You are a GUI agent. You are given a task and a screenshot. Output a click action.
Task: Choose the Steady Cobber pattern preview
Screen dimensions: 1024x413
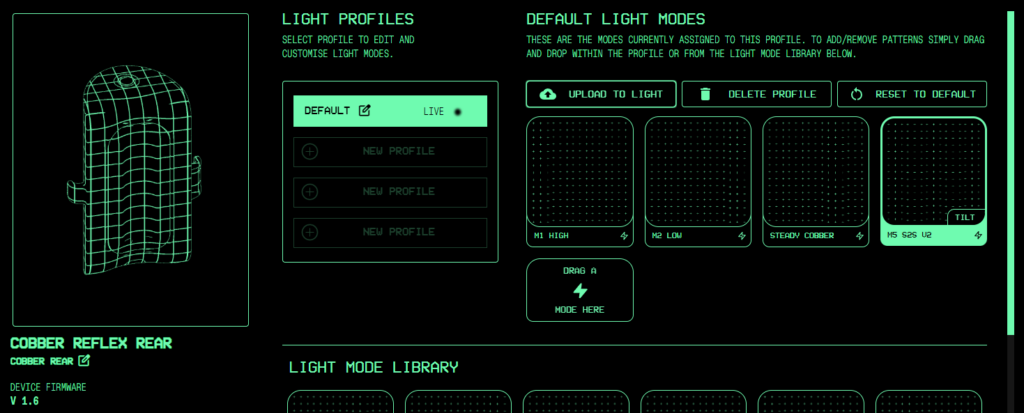tap(815, 172)
